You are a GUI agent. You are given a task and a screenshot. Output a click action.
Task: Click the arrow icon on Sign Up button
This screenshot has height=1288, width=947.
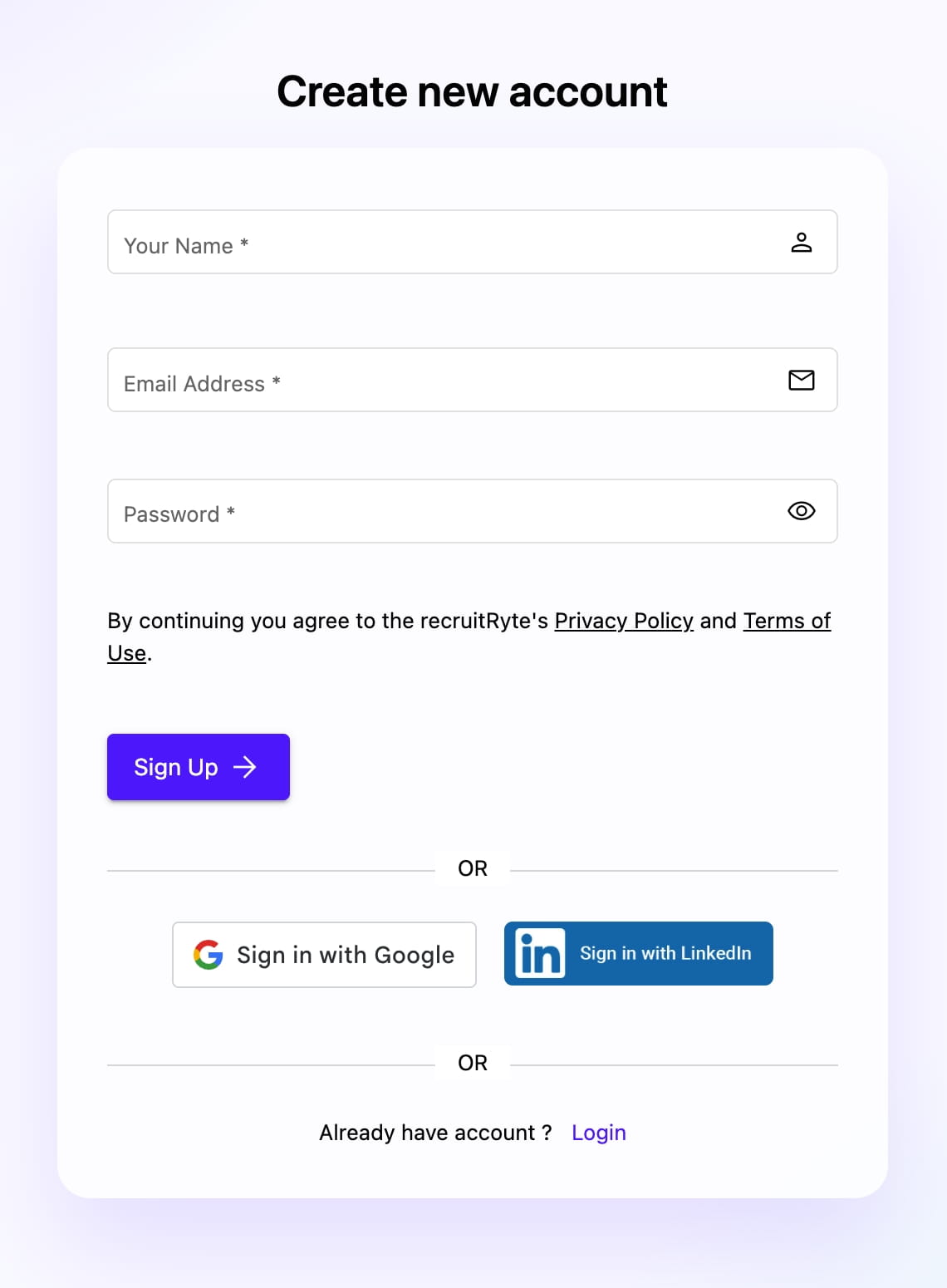pyautogui.click(x=245, y=767)
